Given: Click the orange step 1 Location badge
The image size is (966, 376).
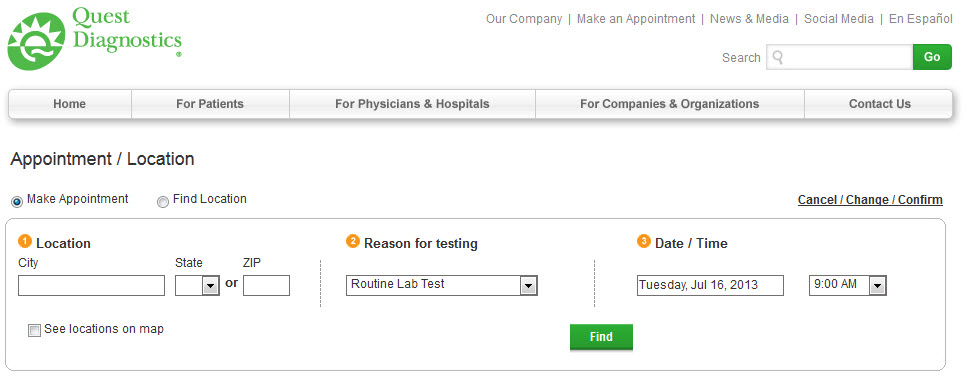Looking at the screenshot, I should [25, 242].
